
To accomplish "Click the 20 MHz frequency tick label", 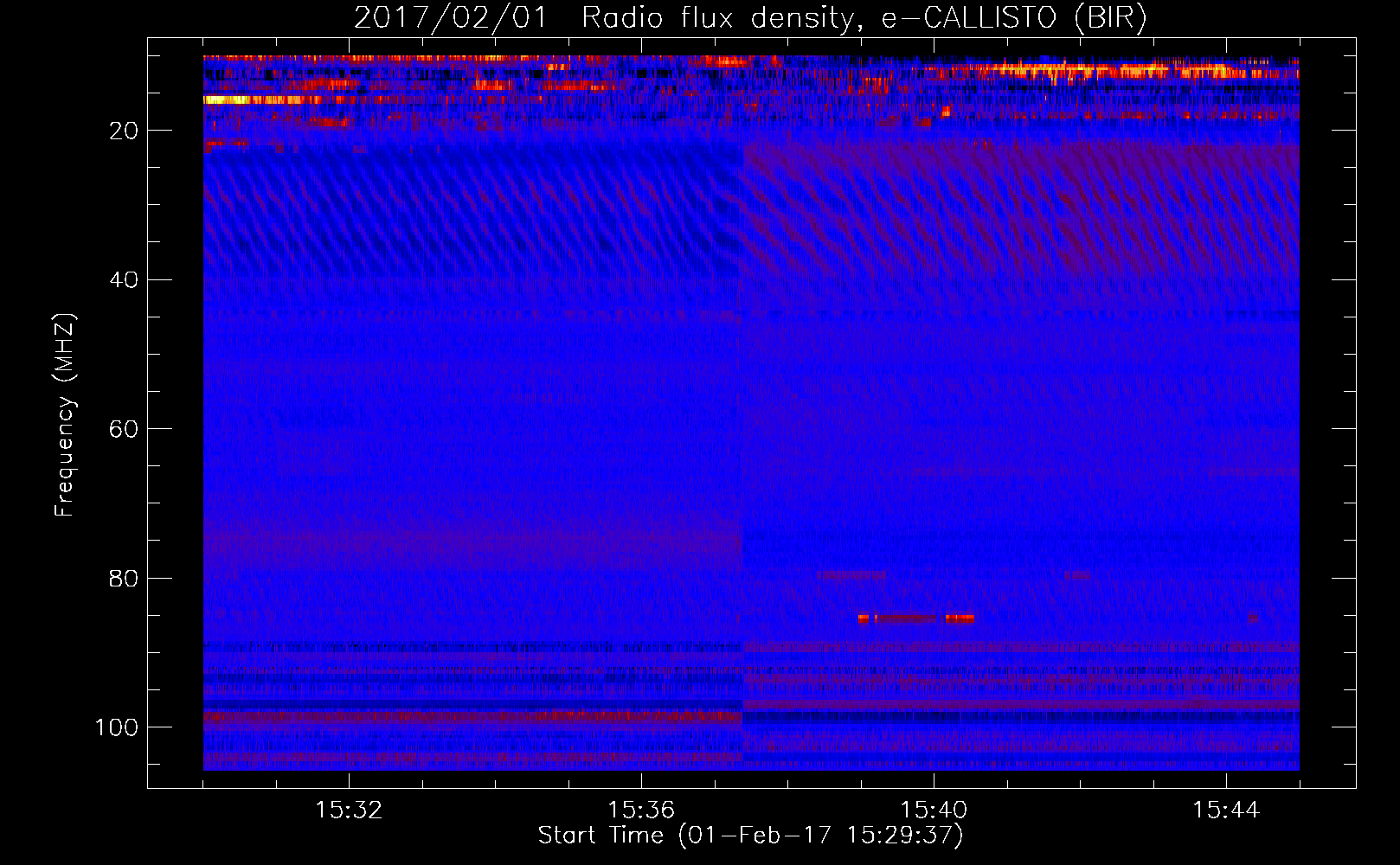I will (124, 131).
